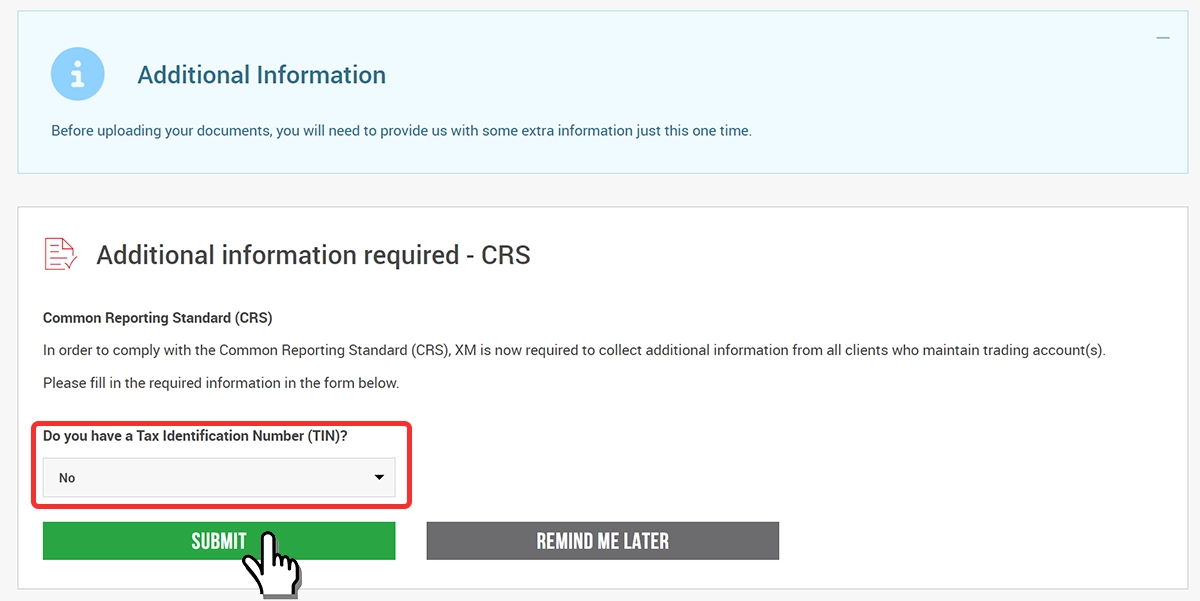Viewport: 1200px width, 601px height.
Task: Open the Tax Identification Number dropdown
Action: point(219,478)
